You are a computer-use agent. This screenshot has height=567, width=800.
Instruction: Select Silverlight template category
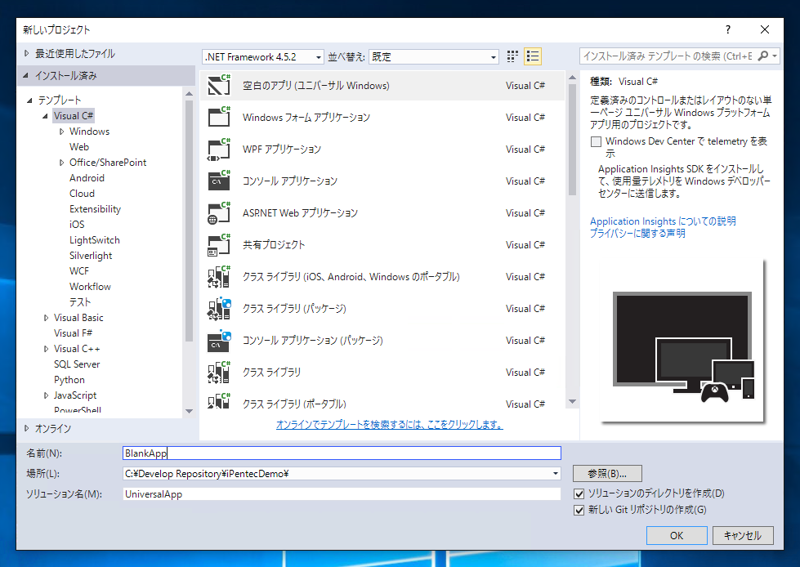point(91,256)
